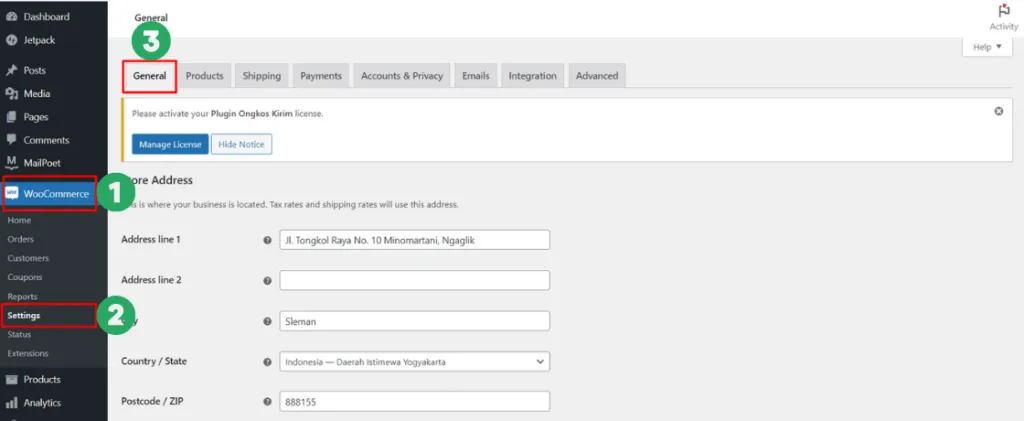Click the empty Address line 2 field
The width and height of the screenshot is (1024, 421).
pos(415,280)
